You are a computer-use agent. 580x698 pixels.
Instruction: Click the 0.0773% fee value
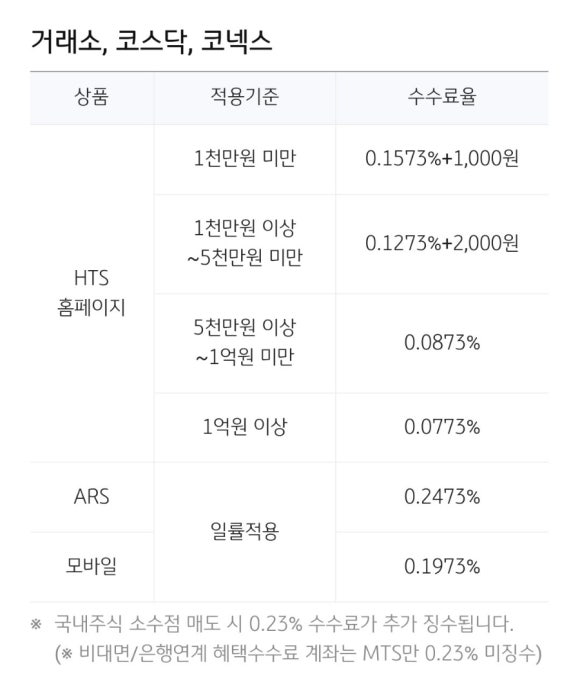pyautogui.click(x=442, y=427)
